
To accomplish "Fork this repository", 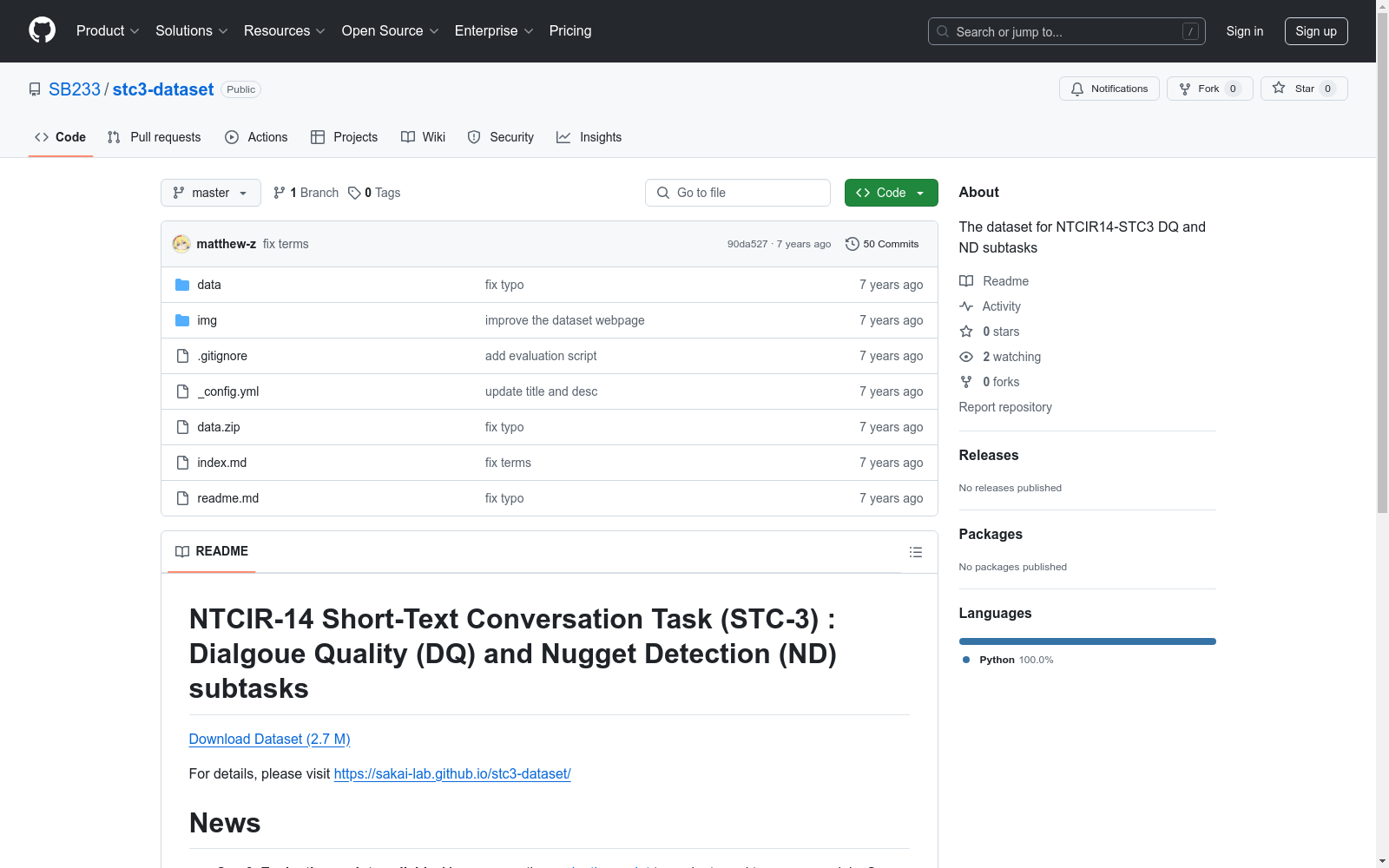I will coord(1210,89).
